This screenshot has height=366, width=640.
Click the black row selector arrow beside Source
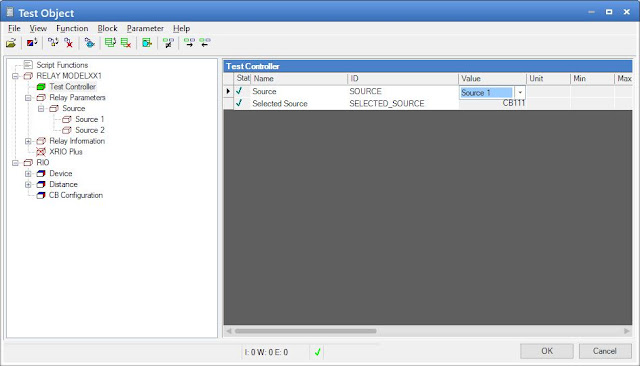pos(228,91)
